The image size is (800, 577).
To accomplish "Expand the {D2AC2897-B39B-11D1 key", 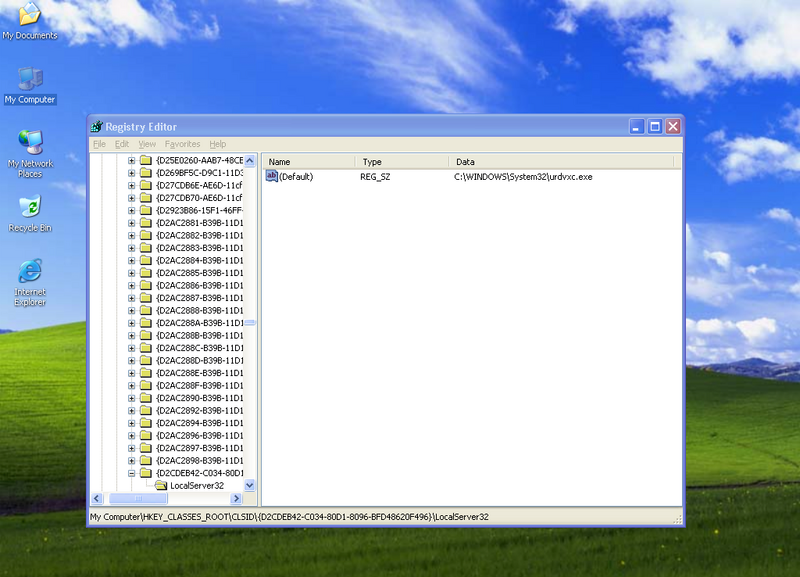I will (x=132, y=448).
